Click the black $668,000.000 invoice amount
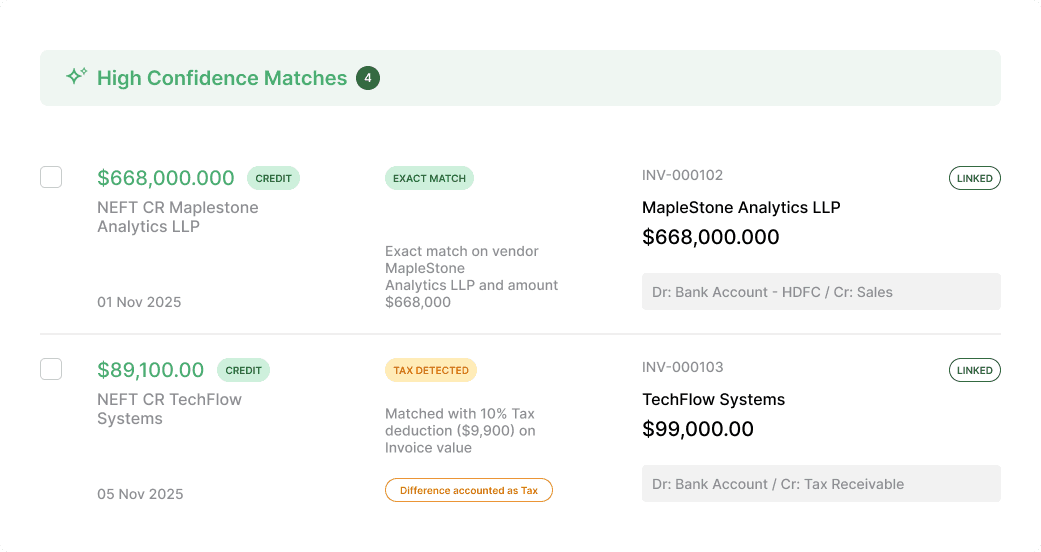1041x552 pixels. (x=710, y=237)
